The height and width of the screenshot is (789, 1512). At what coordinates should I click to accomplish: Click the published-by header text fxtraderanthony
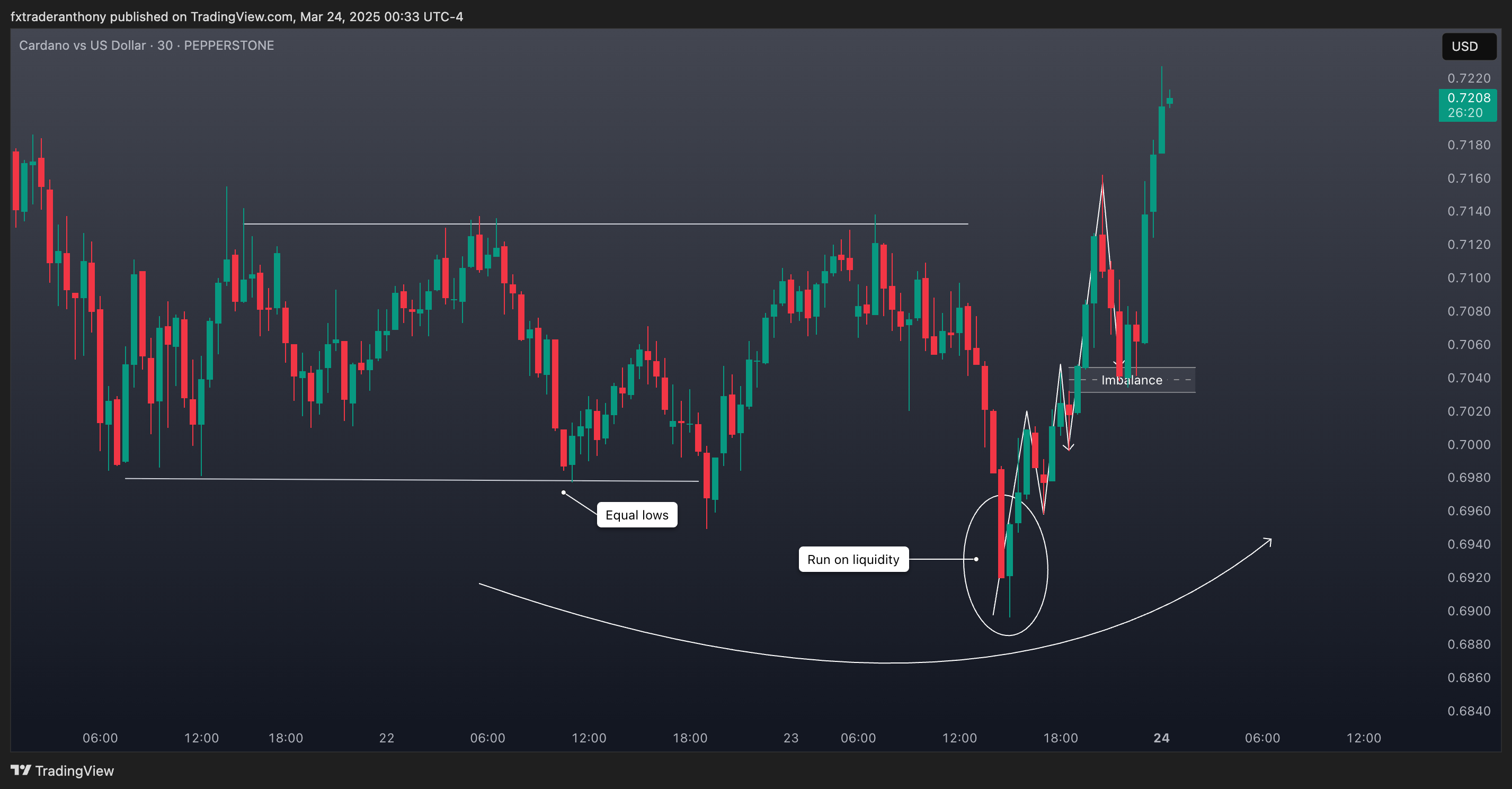(x=58, y=16)
